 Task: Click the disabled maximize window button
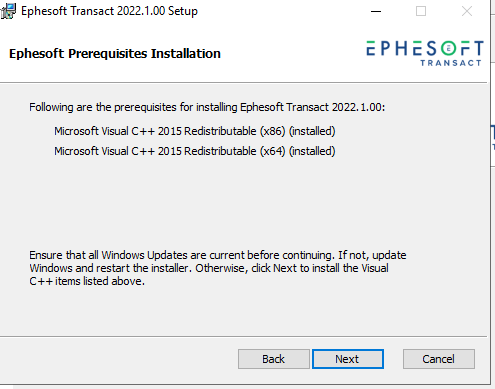421,11
